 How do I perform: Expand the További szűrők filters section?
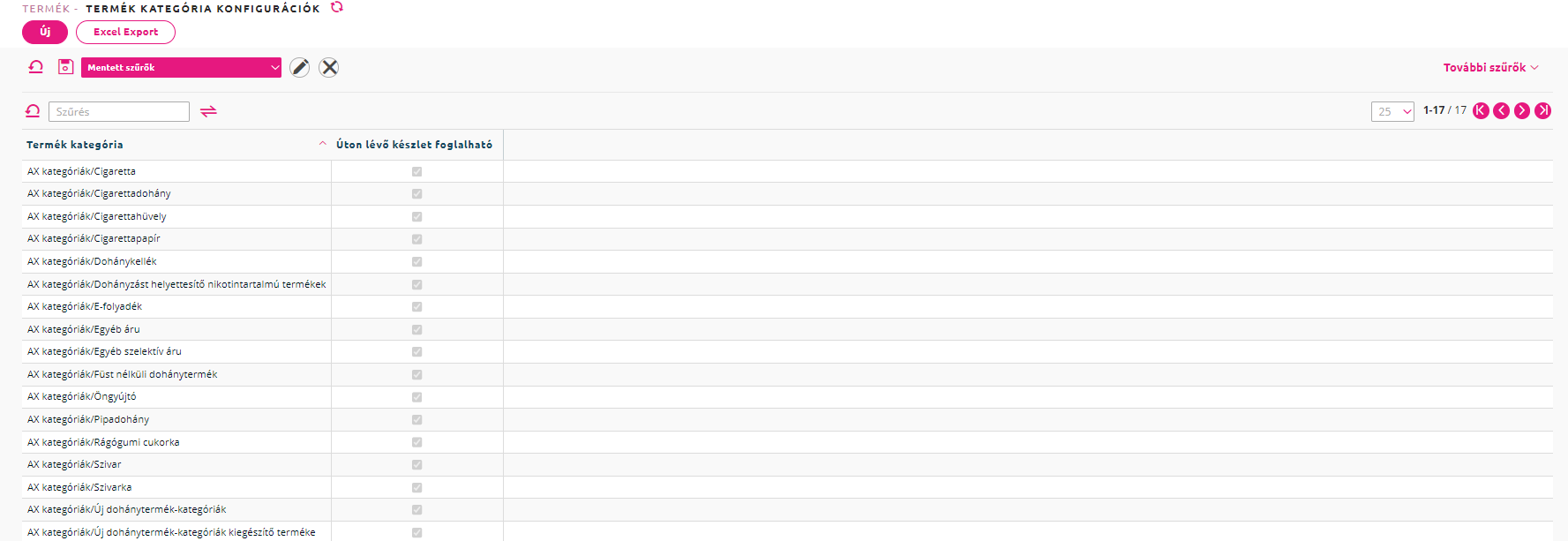pyautogui.click(x=1490, y=67)
